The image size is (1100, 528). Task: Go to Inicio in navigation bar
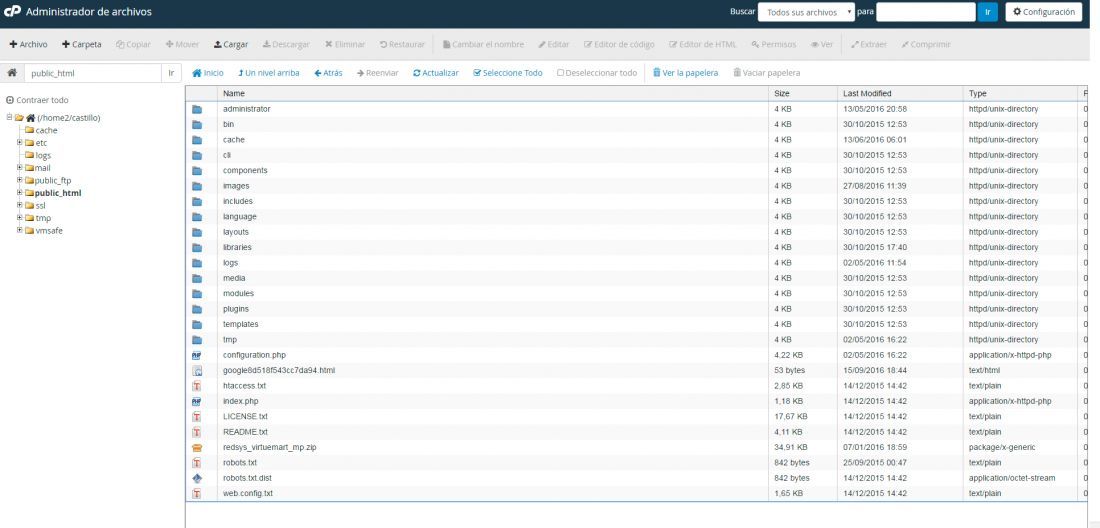point(208,73)
